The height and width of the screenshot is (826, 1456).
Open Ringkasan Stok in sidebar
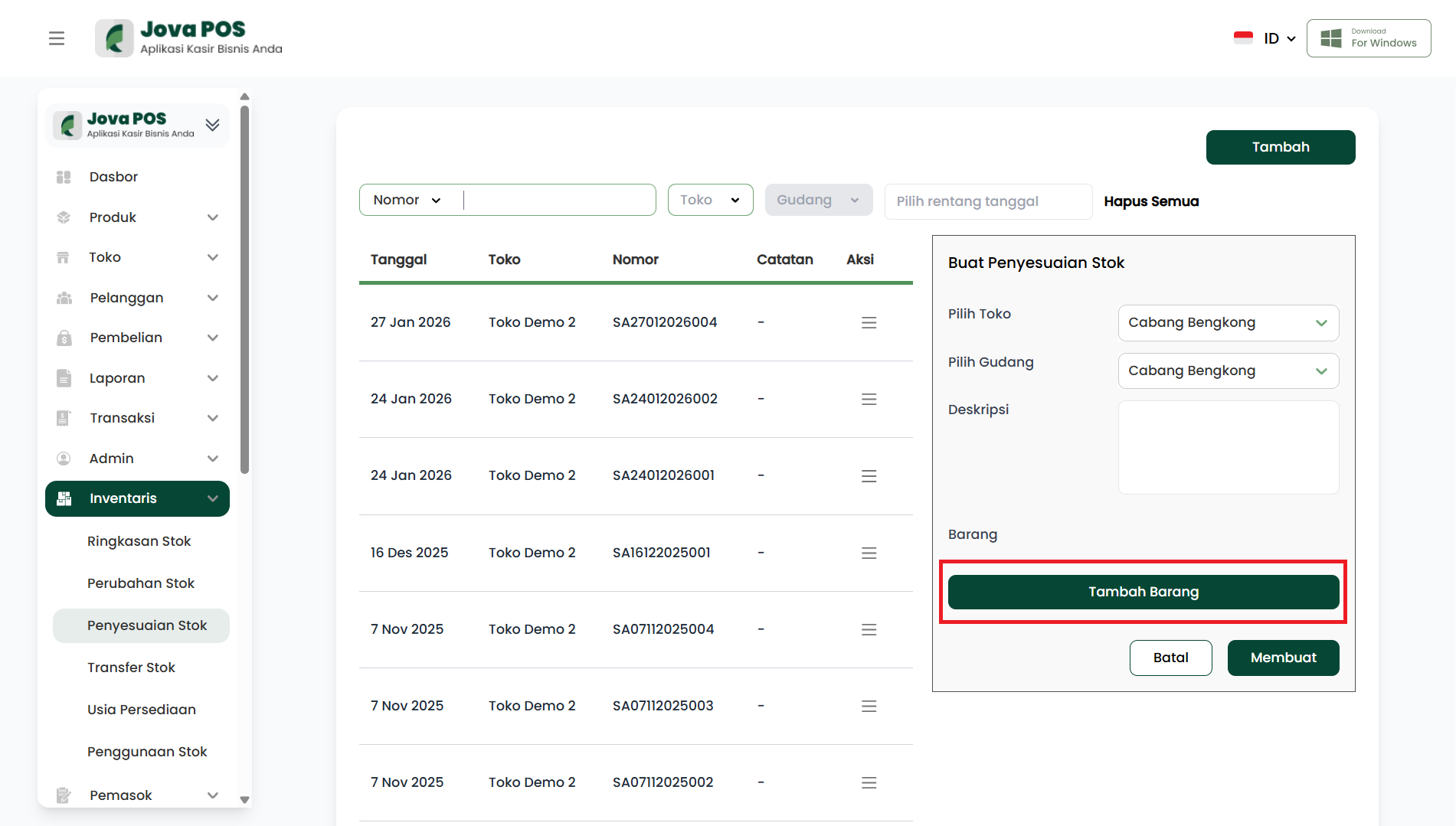139,541
